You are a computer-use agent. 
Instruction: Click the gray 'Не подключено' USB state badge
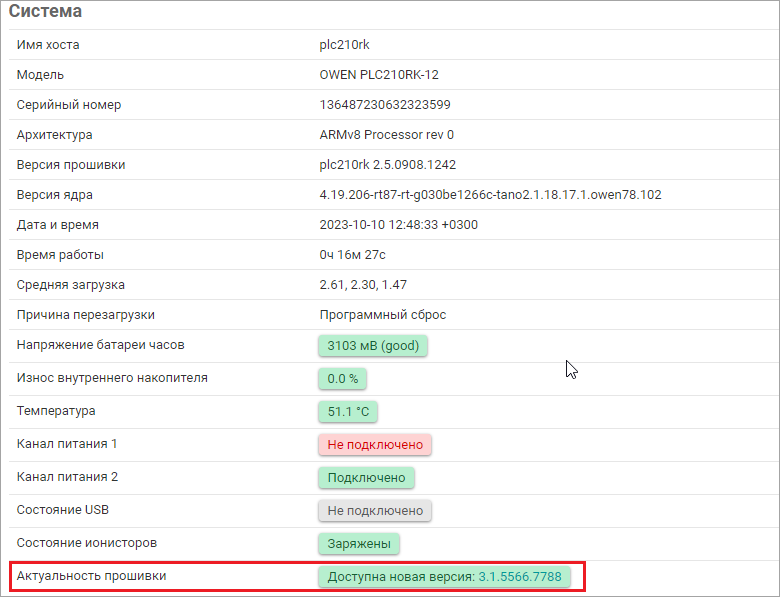point(375,510)
